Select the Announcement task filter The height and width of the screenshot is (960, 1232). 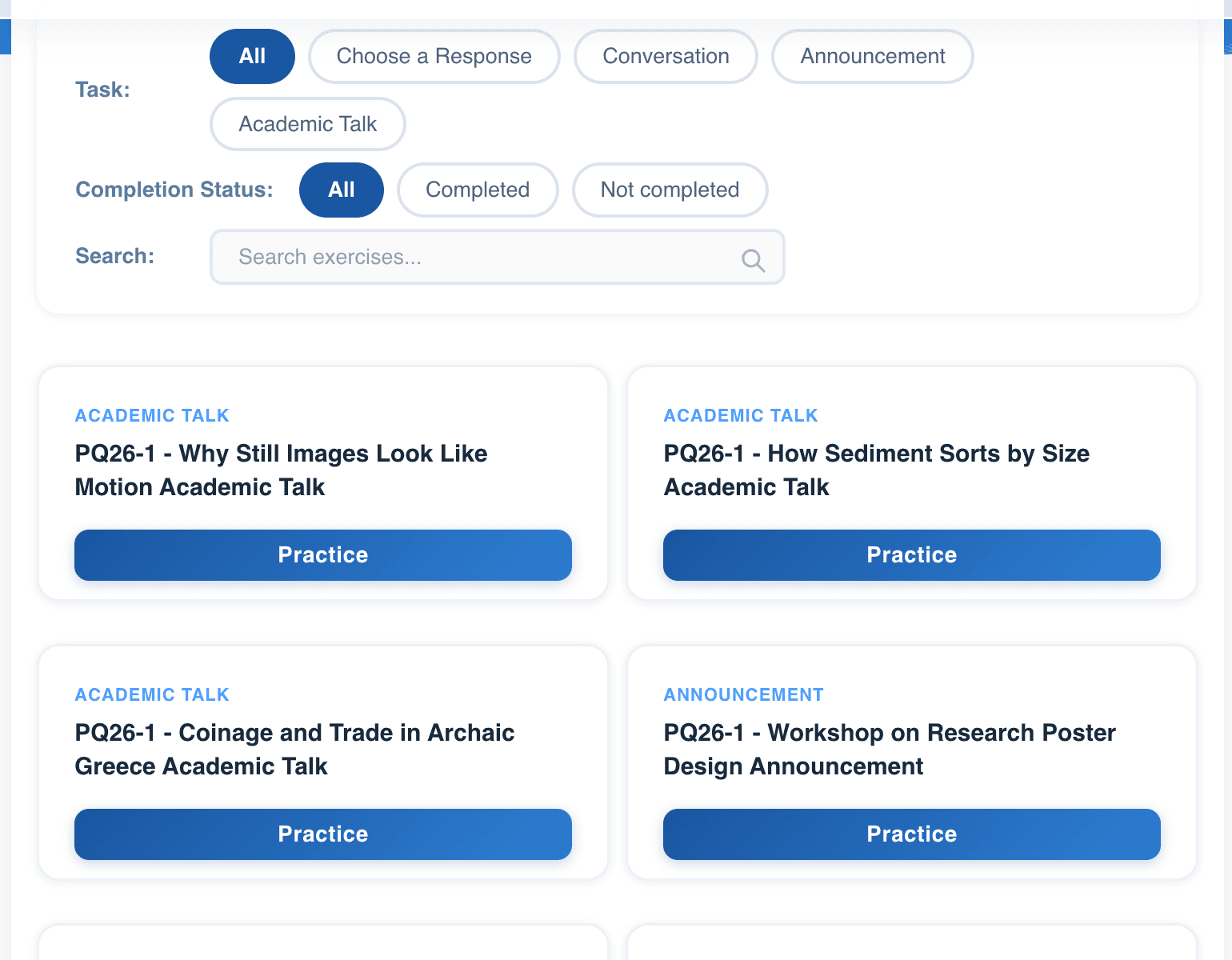point(872,57)
